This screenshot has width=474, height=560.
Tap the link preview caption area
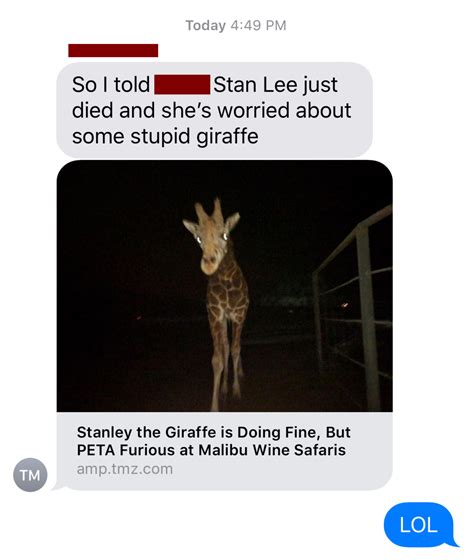coord(225,451)
